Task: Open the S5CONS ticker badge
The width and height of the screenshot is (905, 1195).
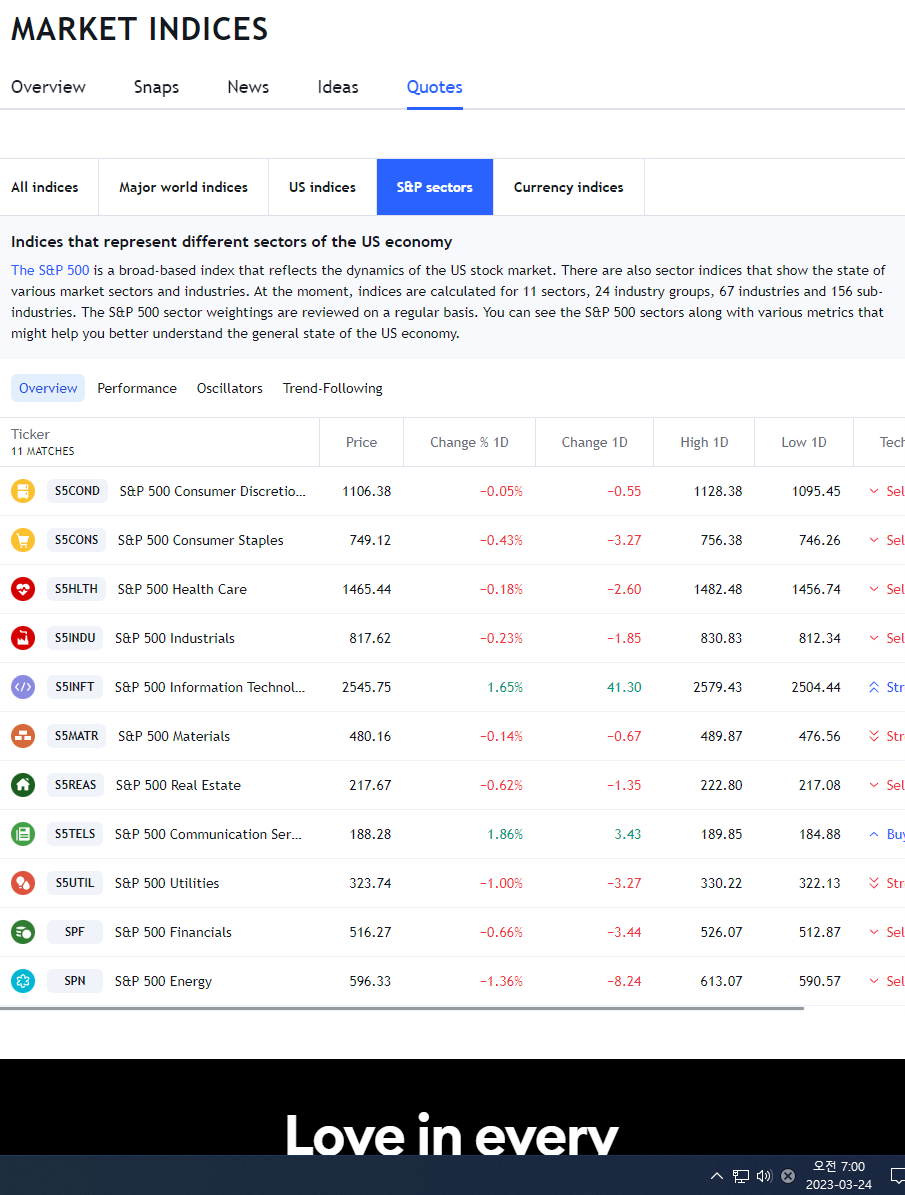Action: pyautogui.click(x=76, y=540)
